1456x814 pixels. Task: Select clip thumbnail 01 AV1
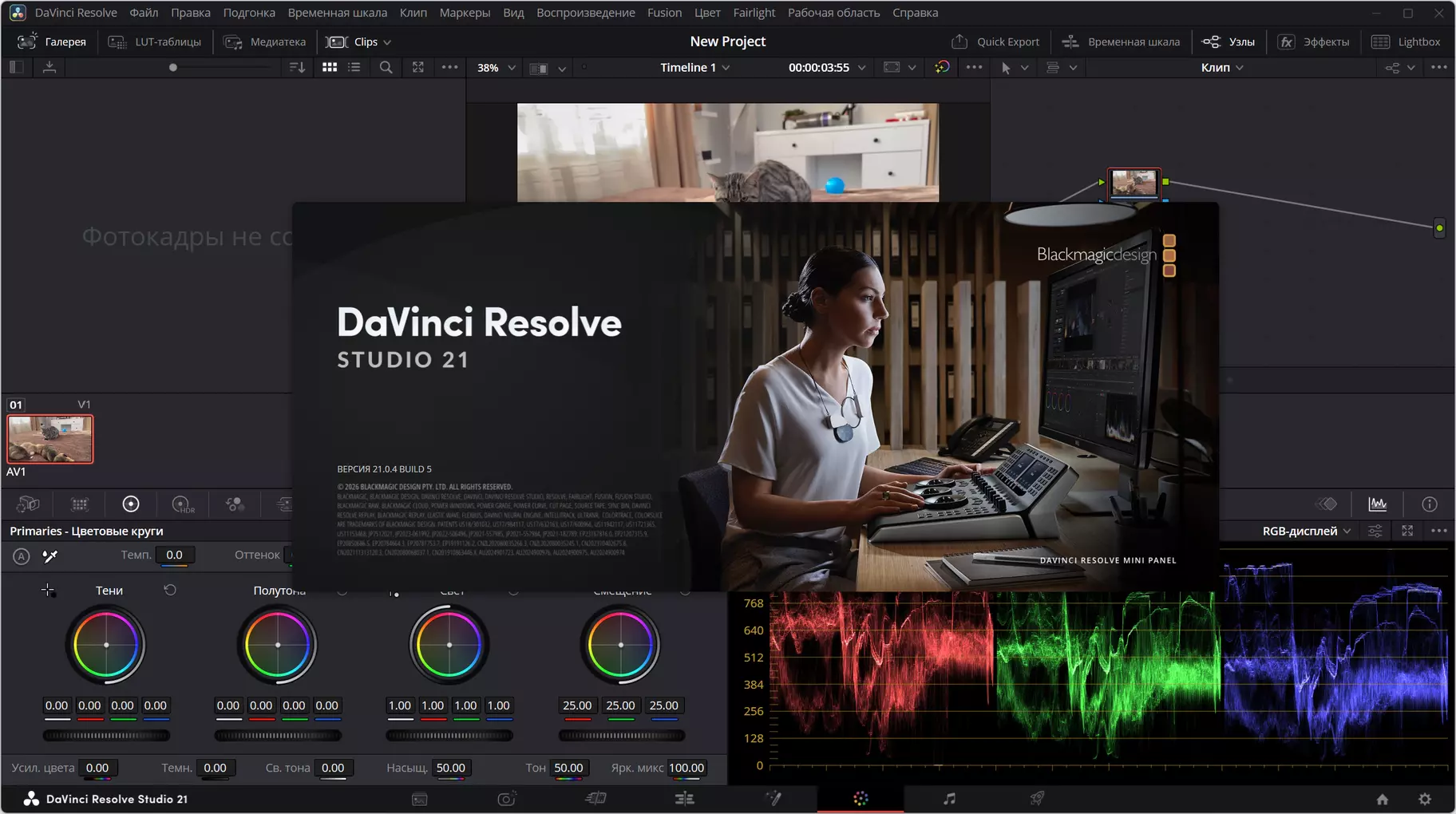click(x=50, y=439)
